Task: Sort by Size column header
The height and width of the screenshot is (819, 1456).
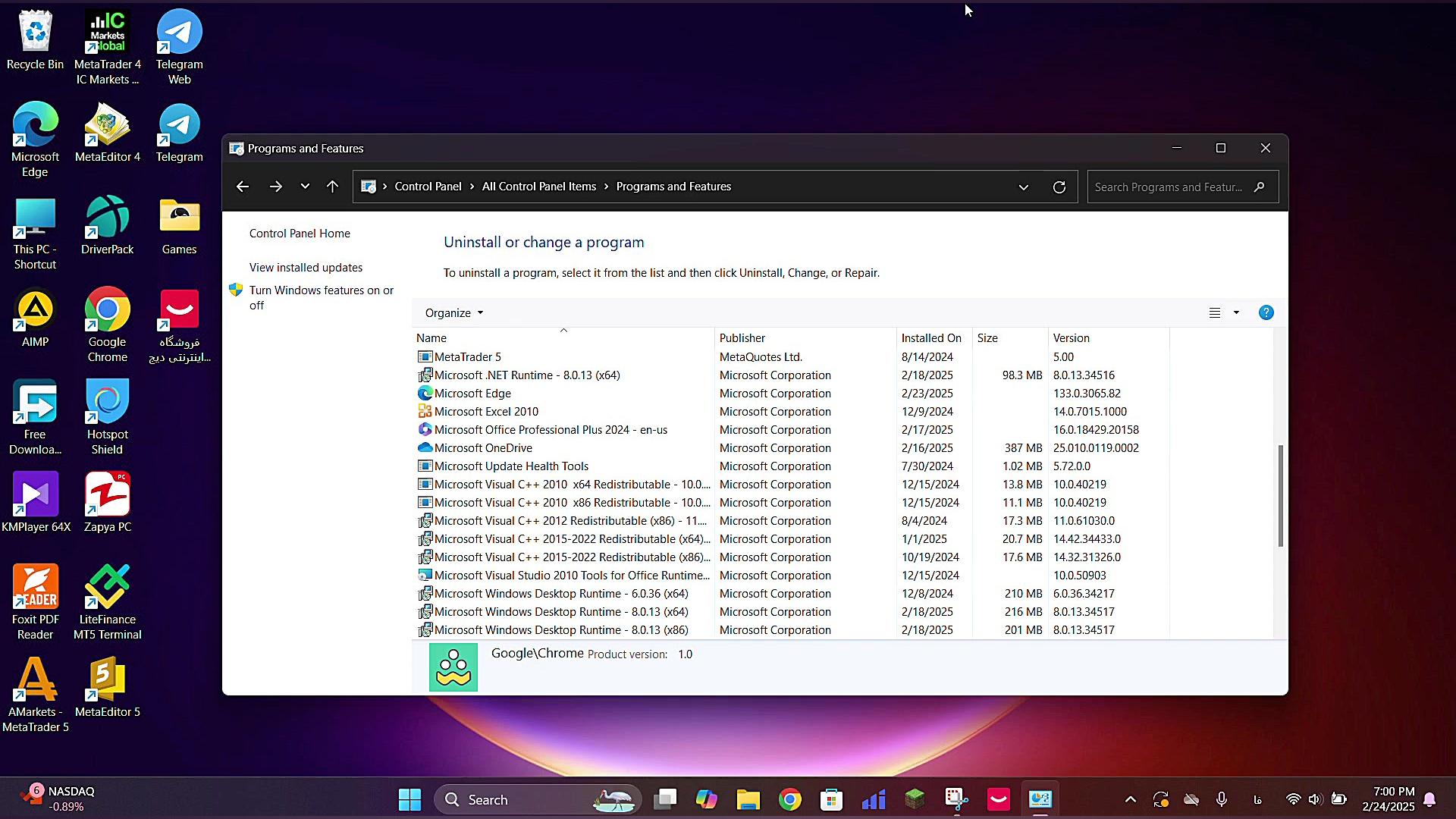Action: point(1010,337)
